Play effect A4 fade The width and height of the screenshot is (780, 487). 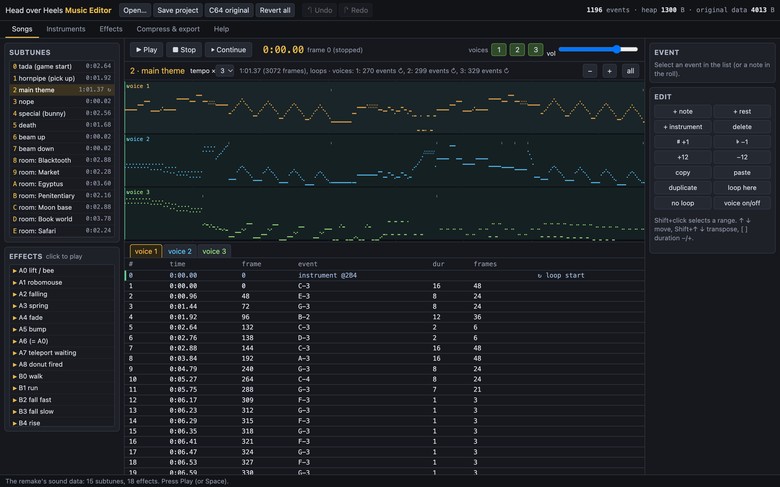[62, 317]
